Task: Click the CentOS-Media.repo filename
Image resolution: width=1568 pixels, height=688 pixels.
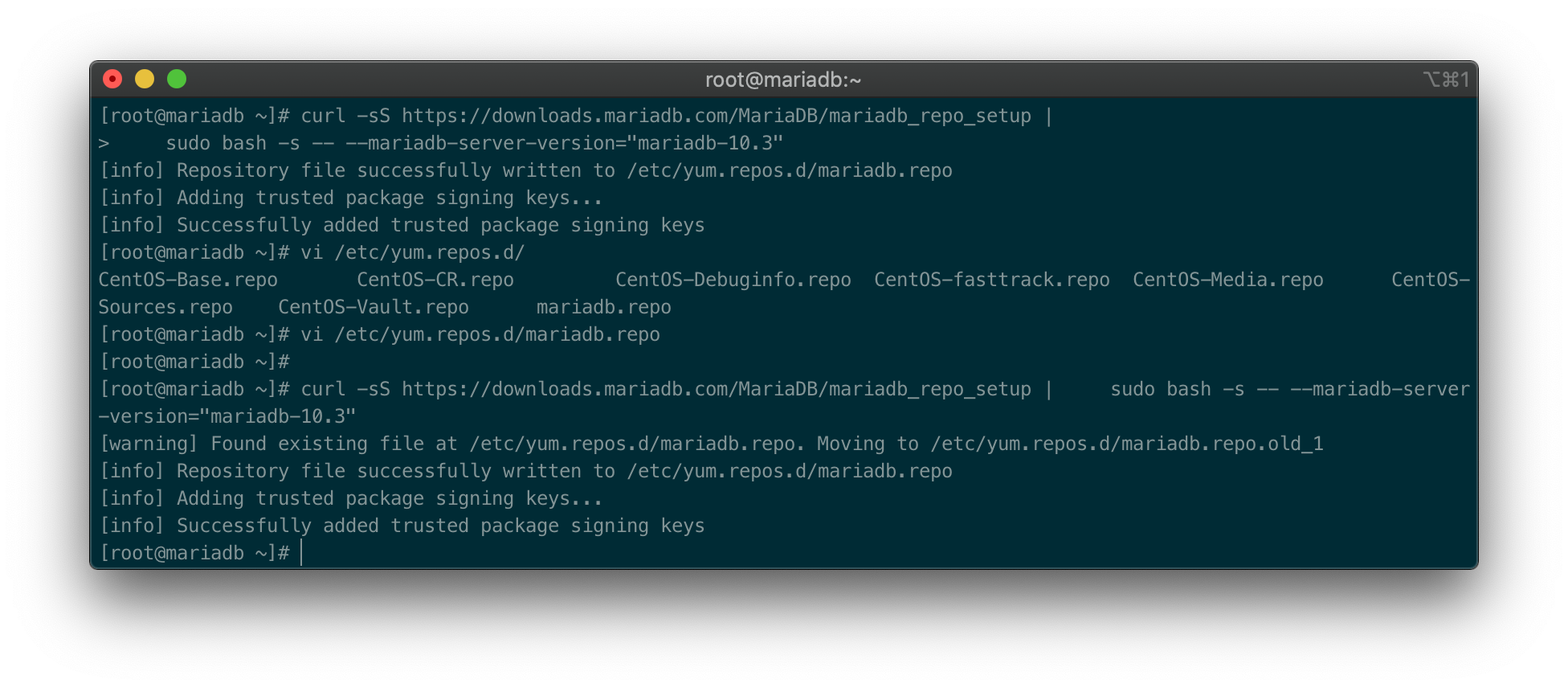Action: pyautogui.click(x=1228, y=280)
